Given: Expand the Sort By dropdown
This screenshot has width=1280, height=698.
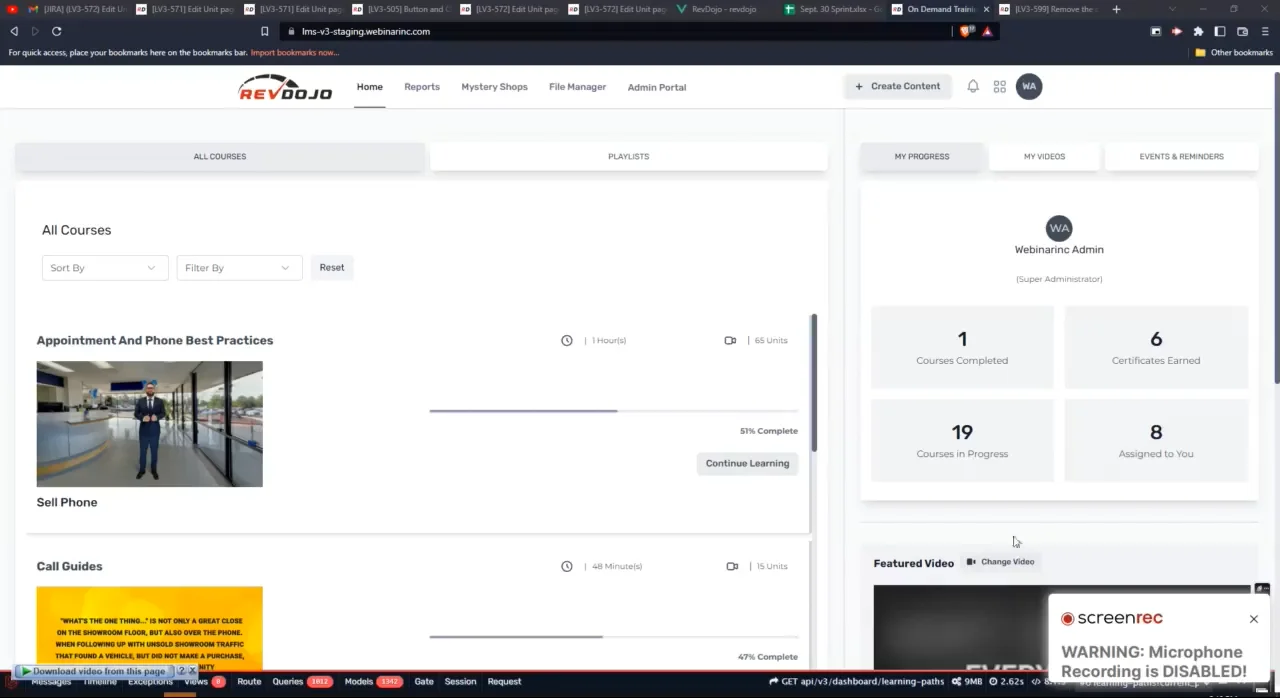Looking at the screenshot, I should pyautogui.click(x=104, y=268).
